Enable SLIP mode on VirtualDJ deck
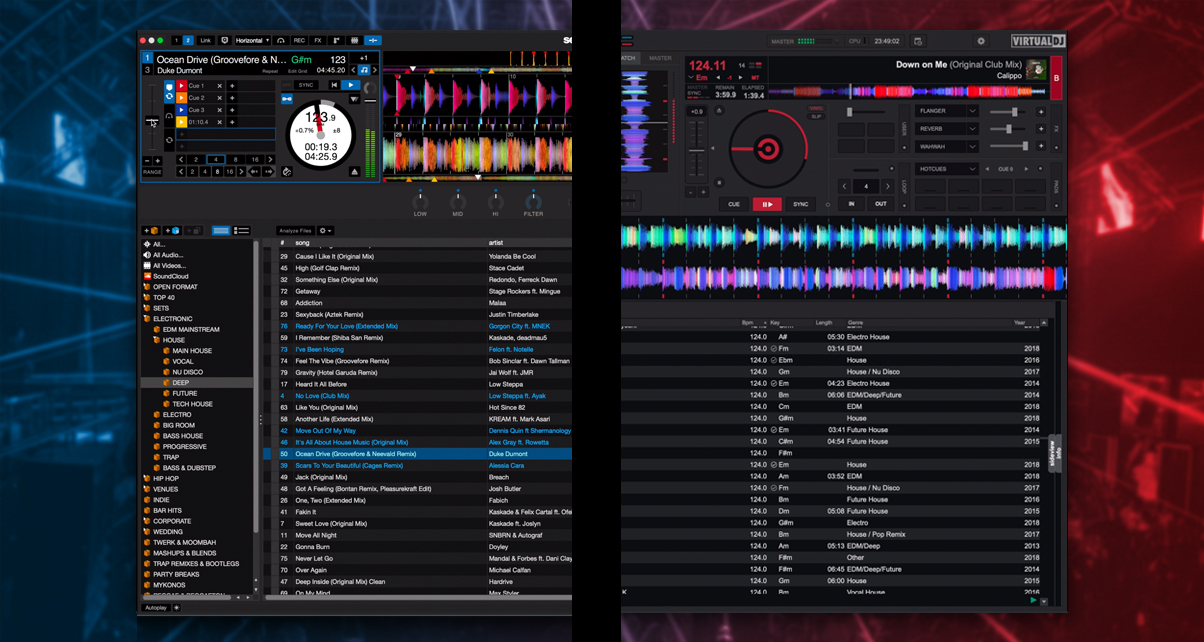Viewport: 1204px width, 642px height. coord(815,116)
